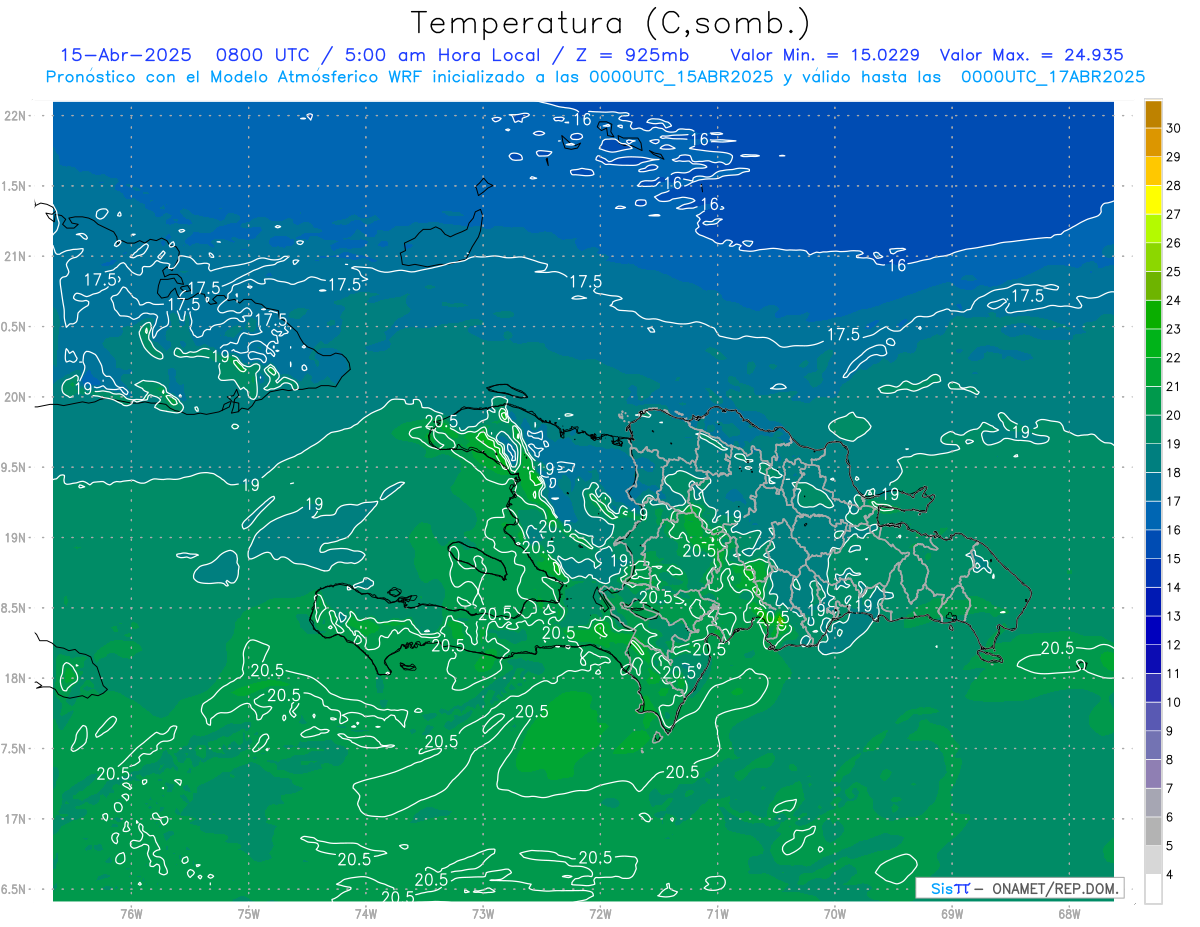Image resolution: width=1200 pixels, height=927 pixels.
Task: Click the 'Valor Min. = 15.0229' readout
Action: coord(825,55)
